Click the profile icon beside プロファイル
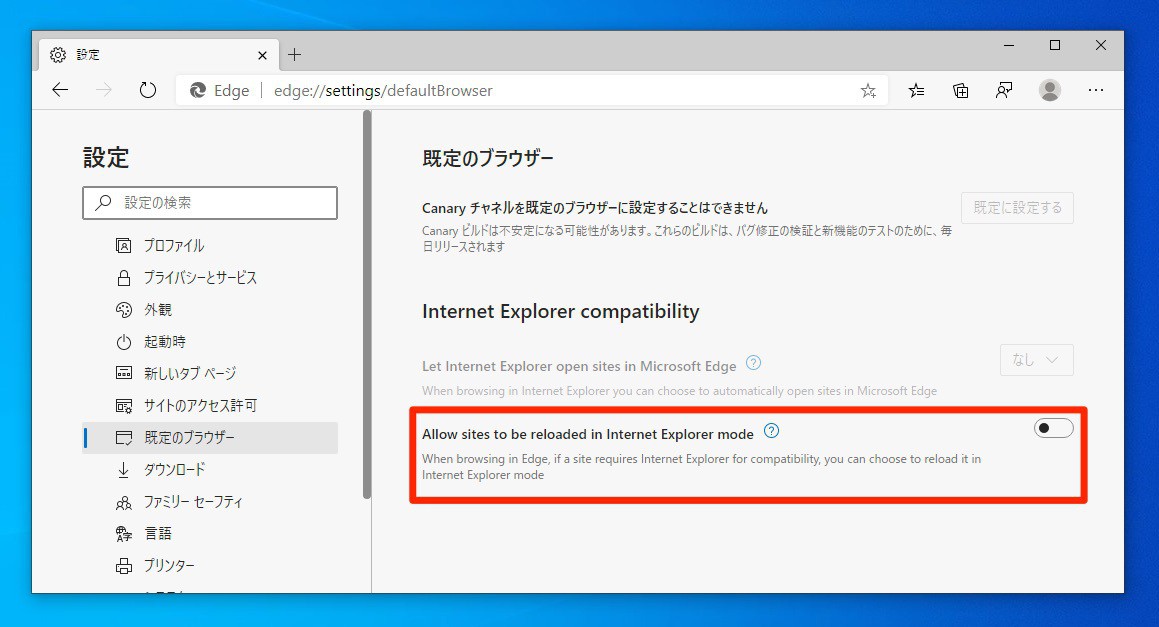This screenshot has height=627, width=1159. point(123,245)
